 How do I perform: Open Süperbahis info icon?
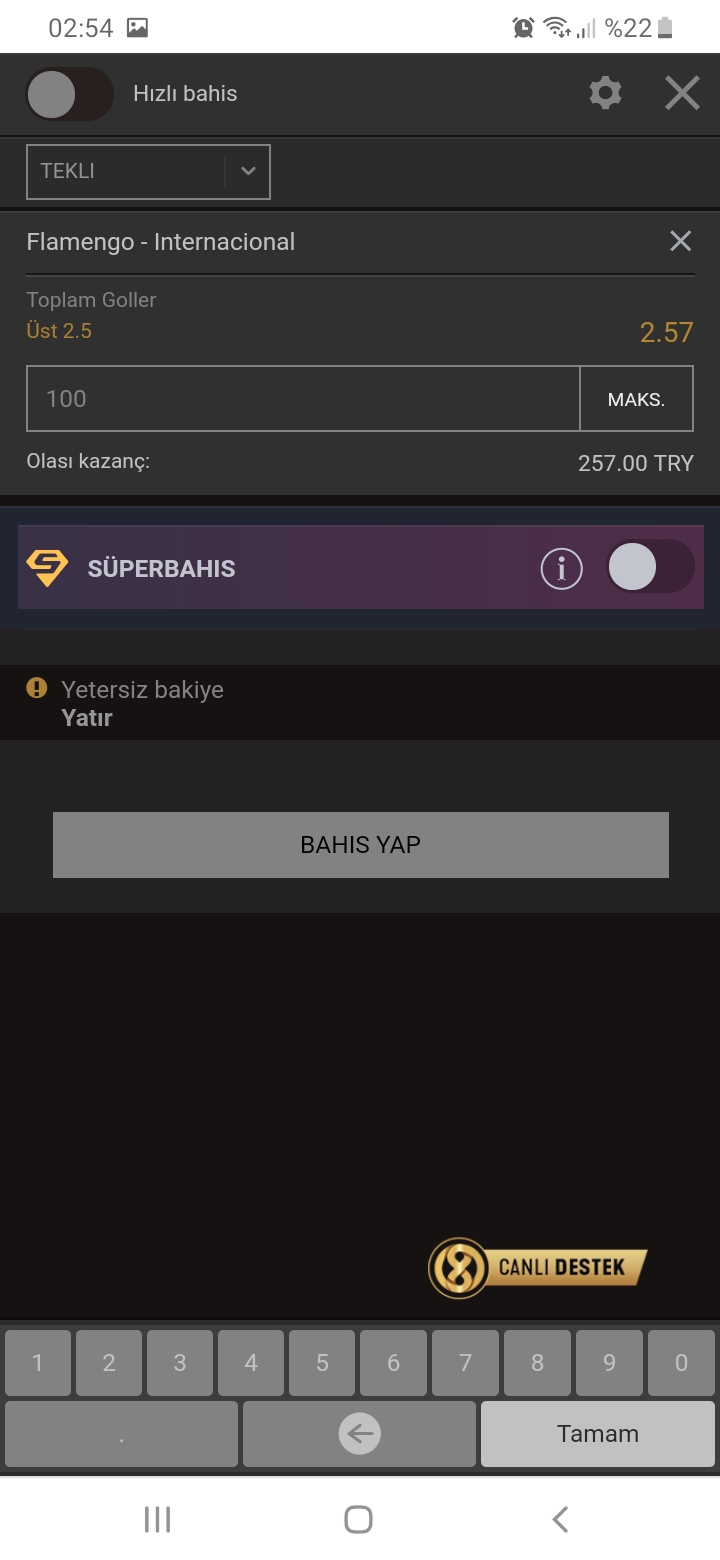[561, 568]
